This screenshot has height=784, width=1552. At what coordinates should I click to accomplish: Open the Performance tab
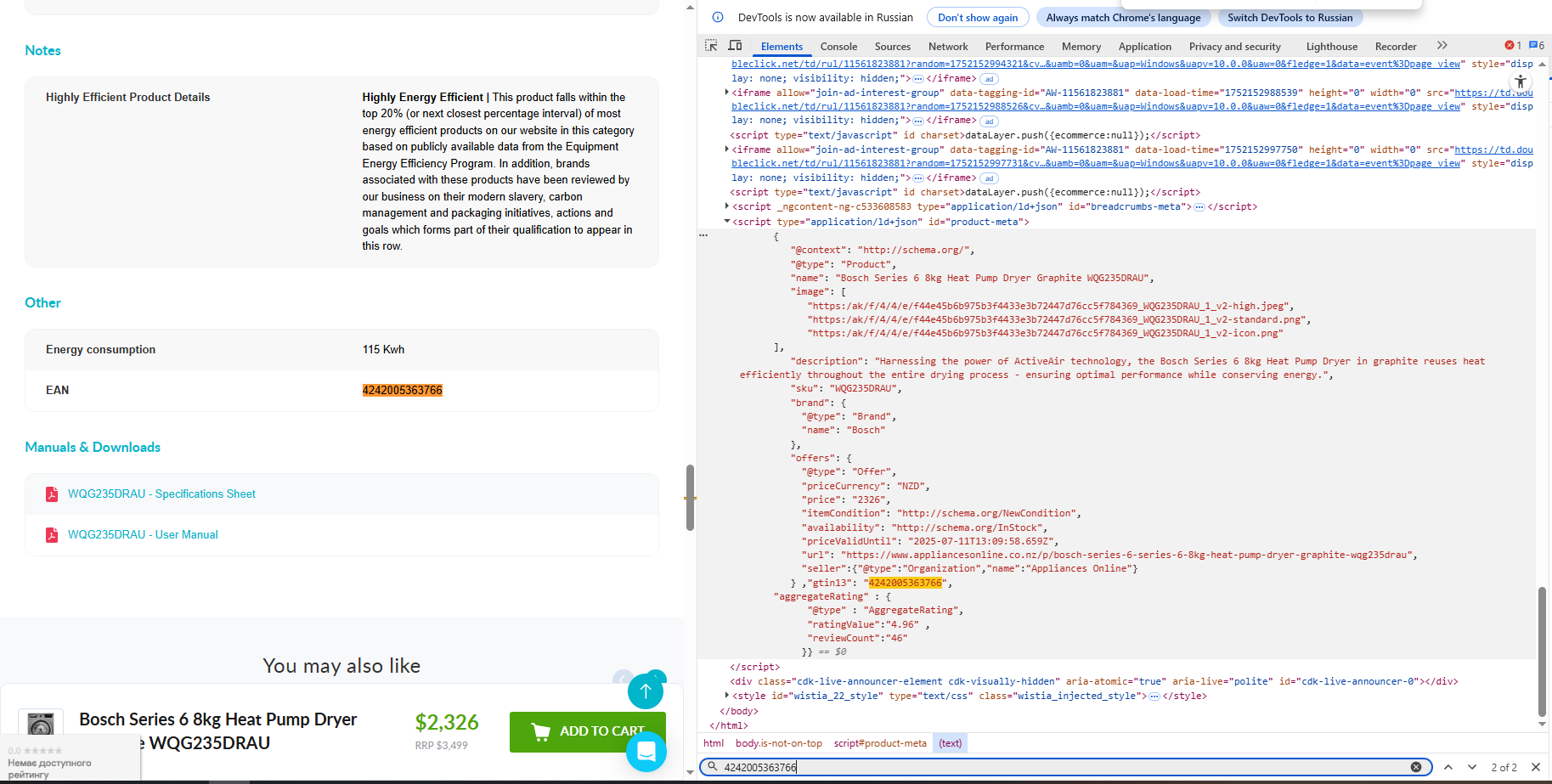coord(1014,47)
